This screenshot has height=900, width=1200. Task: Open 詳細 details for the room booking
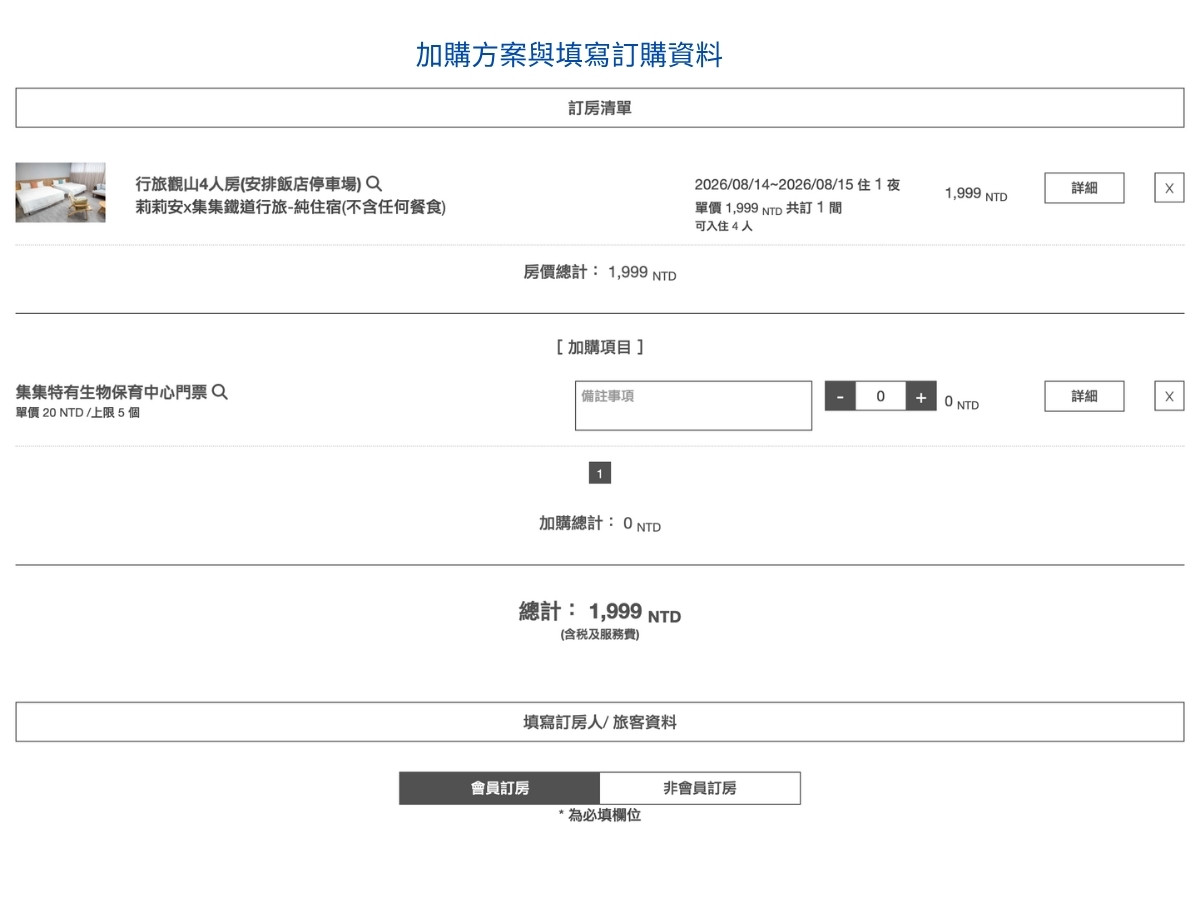tap(1084, 188)
